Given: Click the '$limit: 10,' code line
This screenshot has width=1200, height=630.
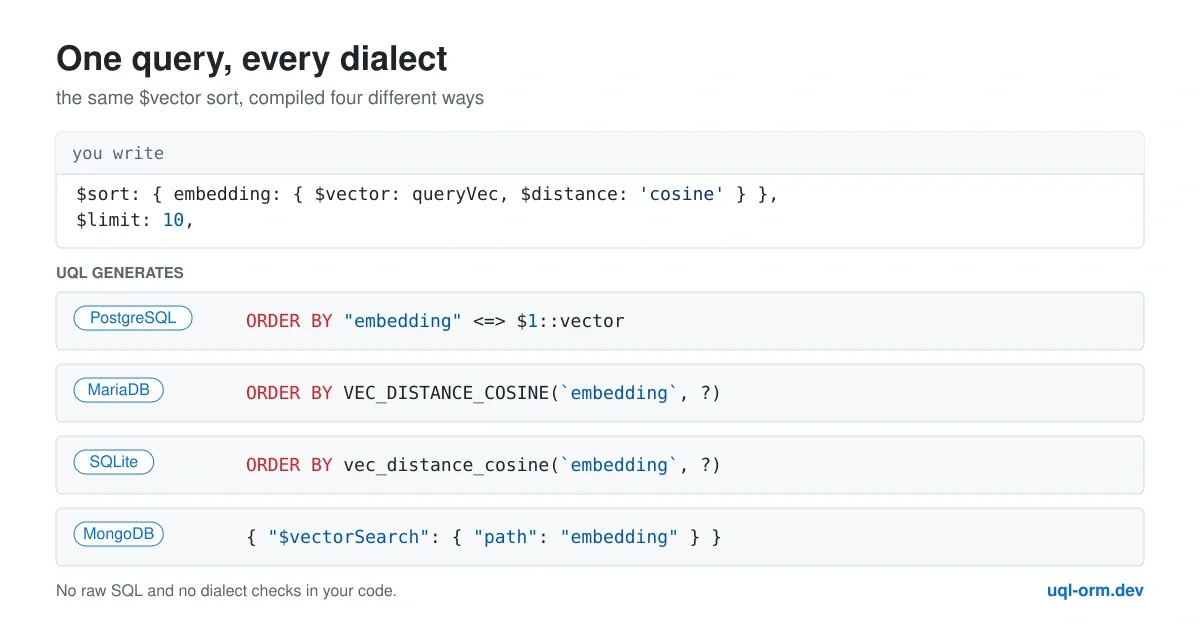Looking at the screenshot, I should tap(135, 219).
